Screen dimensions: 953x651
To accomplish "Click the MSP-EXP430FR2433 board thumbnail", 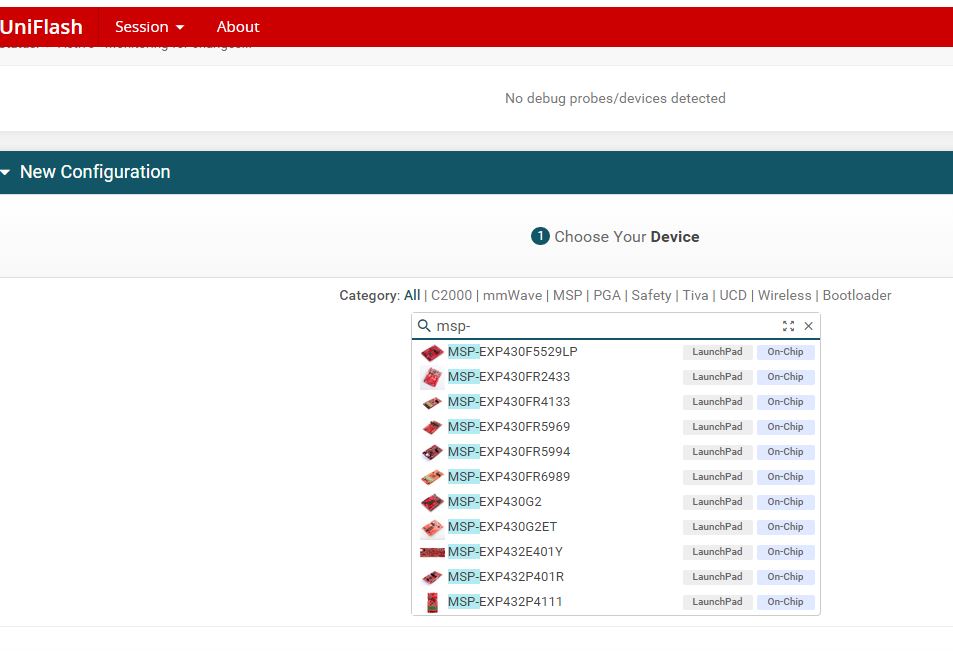I will coord(432,377).
